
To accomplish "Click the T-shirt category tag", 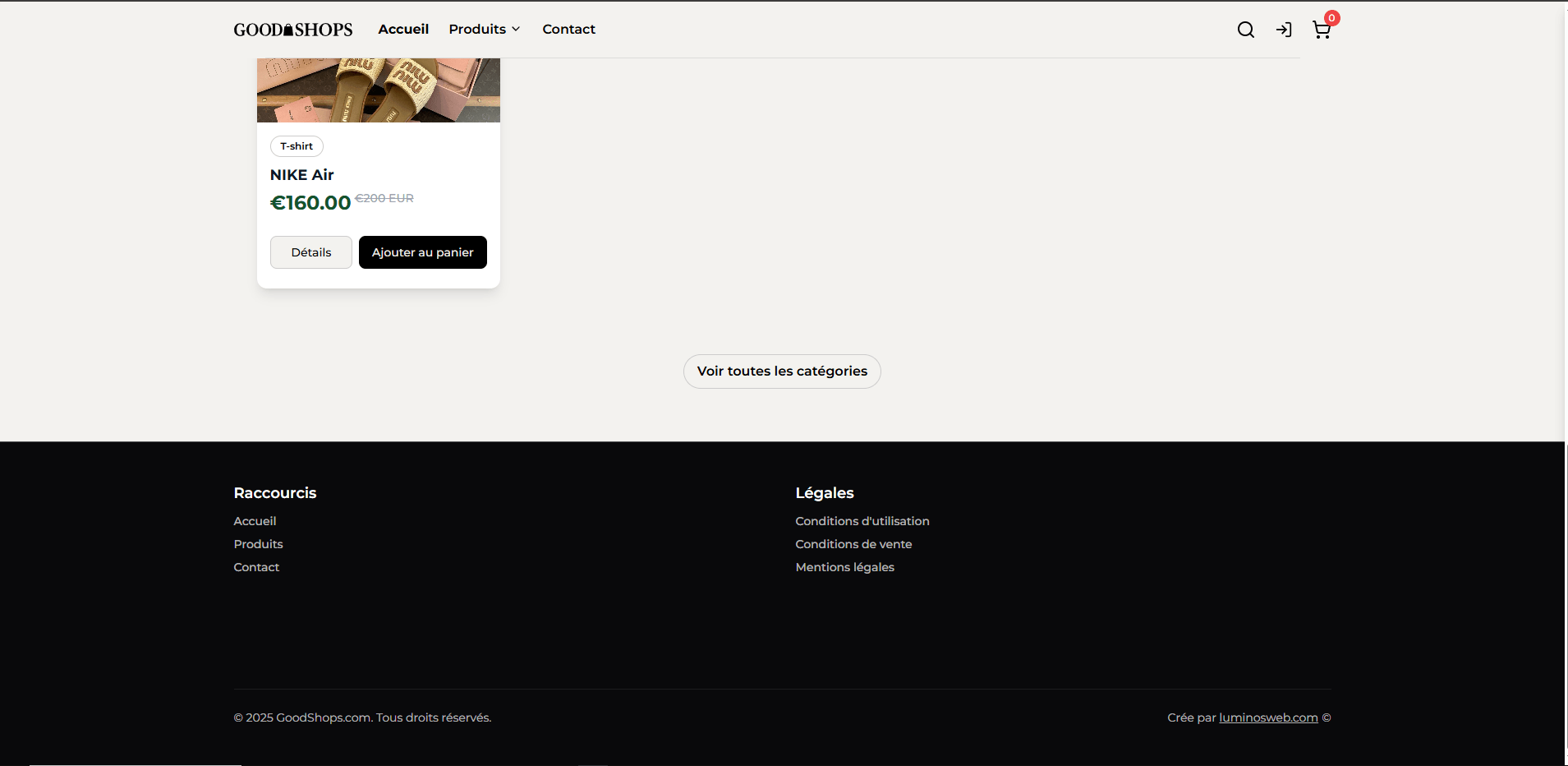I will click(x=296, y=145).
